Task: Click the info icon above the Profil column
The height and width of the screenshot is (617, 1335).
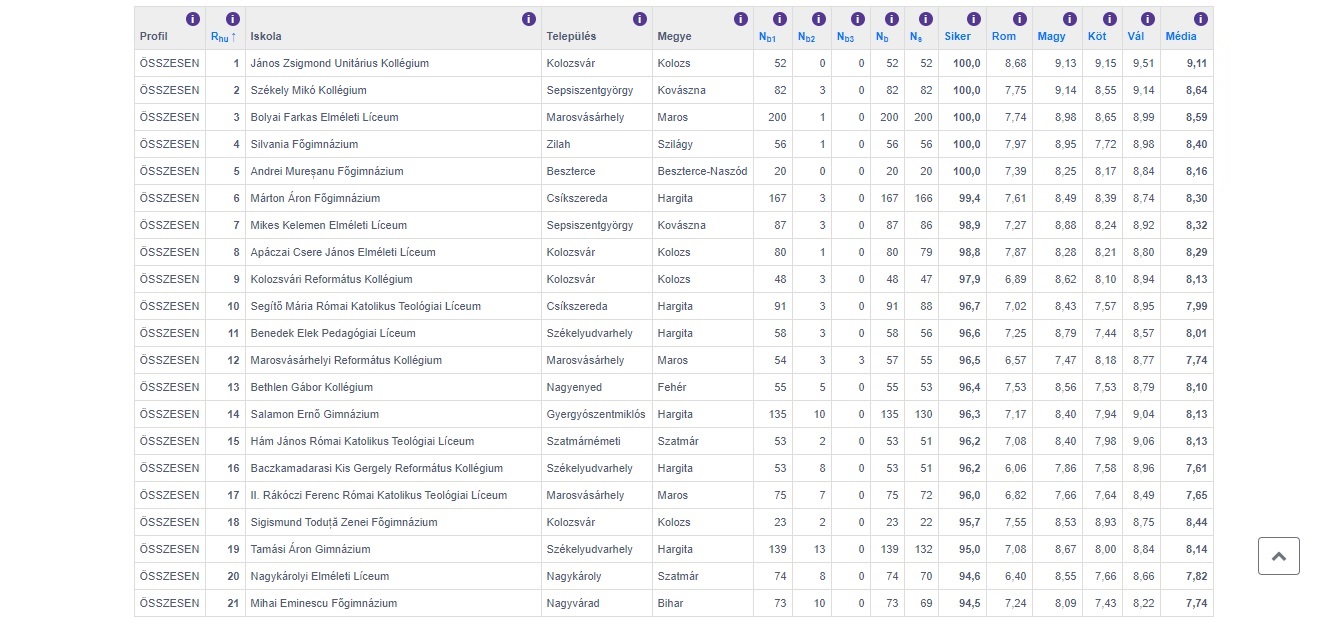Action: click(x=193, y=19)
